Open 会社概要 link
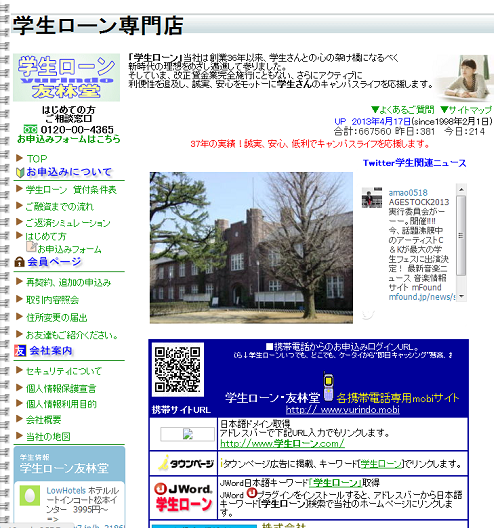 point(44,420)
